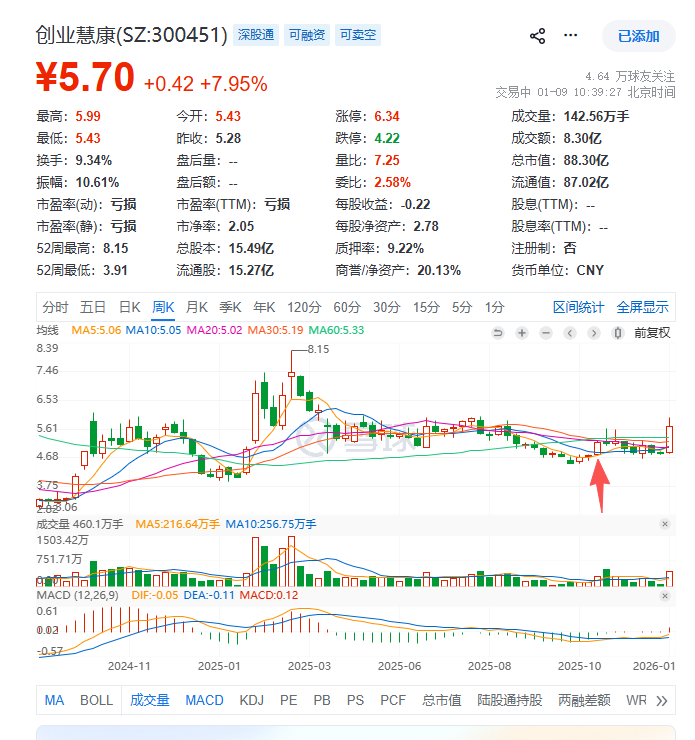
Task: Click the 涨停 6.34 value
Action: pos(387,117)
